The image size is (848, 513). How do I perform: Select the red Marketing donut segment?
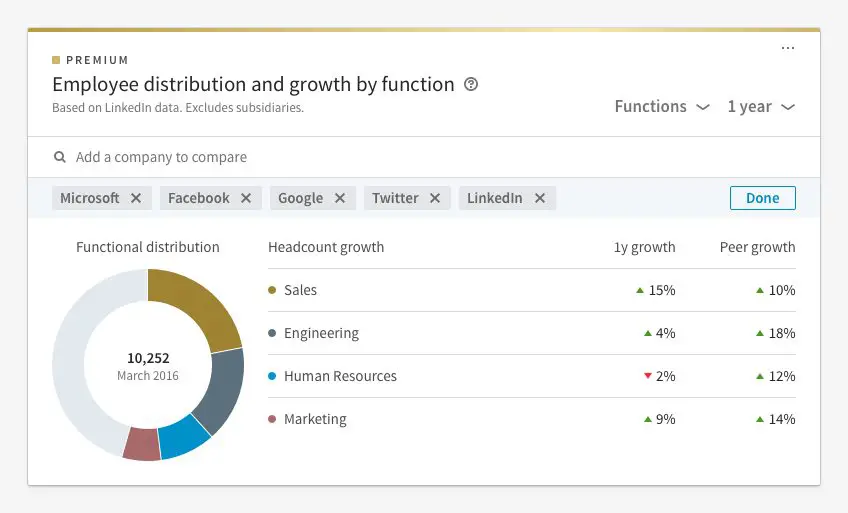142,445
